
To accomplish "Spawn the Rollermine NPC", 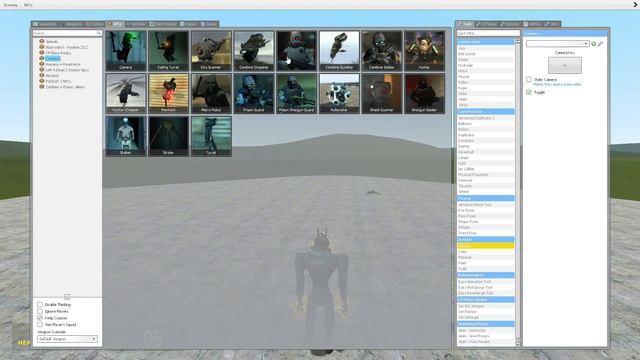I will 339,93.
